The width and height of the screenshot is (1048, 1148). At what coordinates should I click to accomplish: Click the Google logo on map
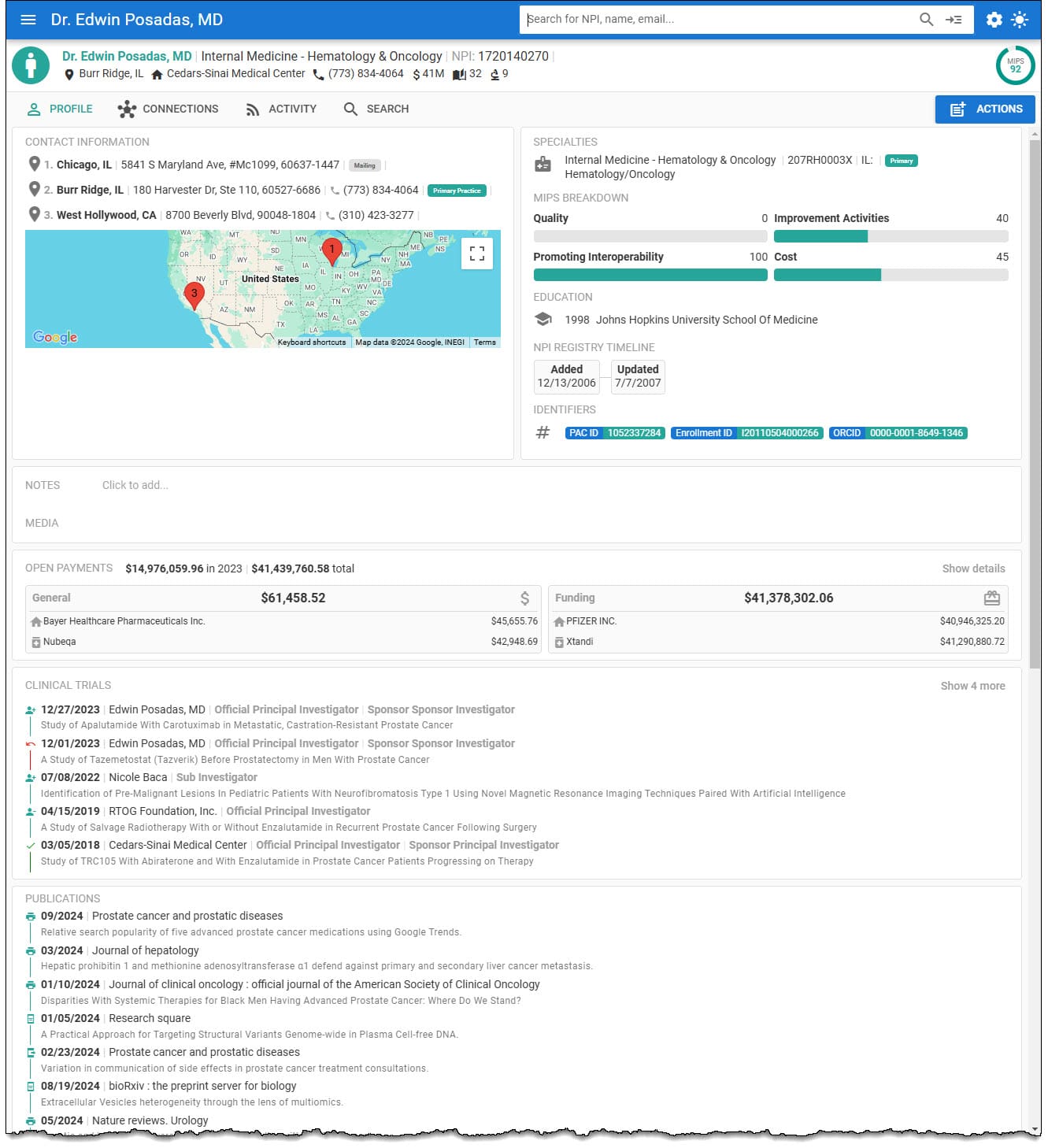click(55, 337)
